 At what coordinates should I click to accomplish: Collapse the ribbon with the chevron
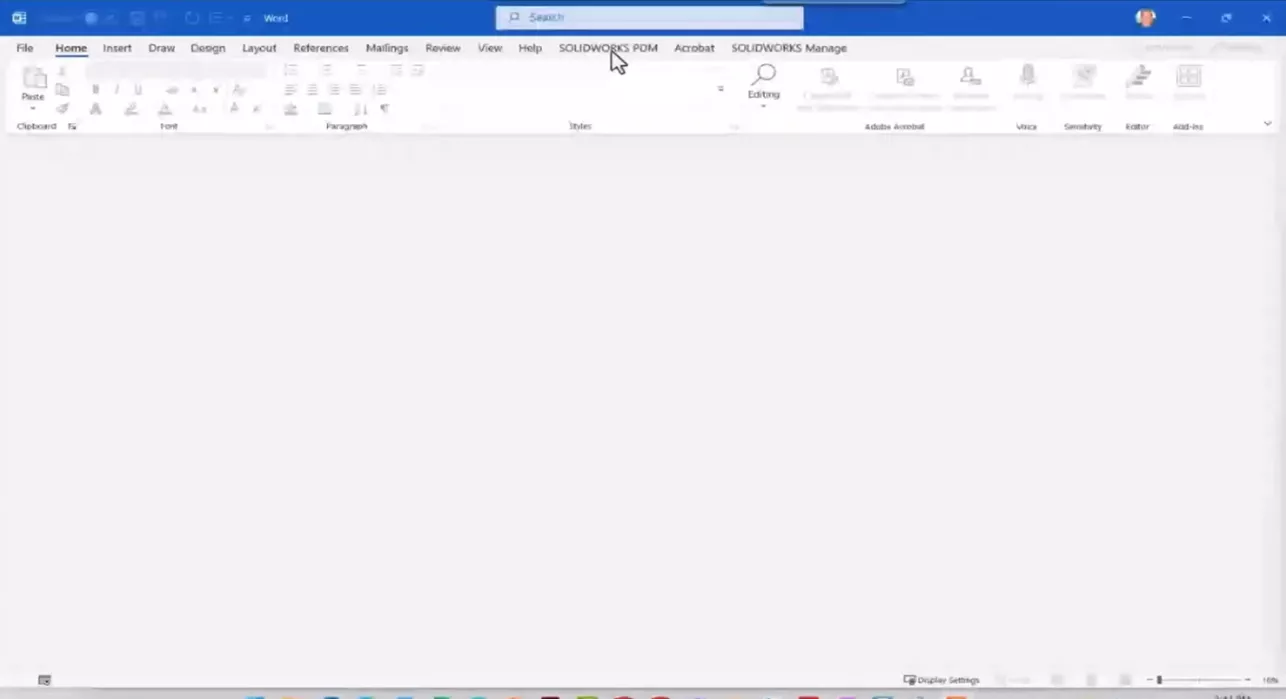tap(1268, 123)
